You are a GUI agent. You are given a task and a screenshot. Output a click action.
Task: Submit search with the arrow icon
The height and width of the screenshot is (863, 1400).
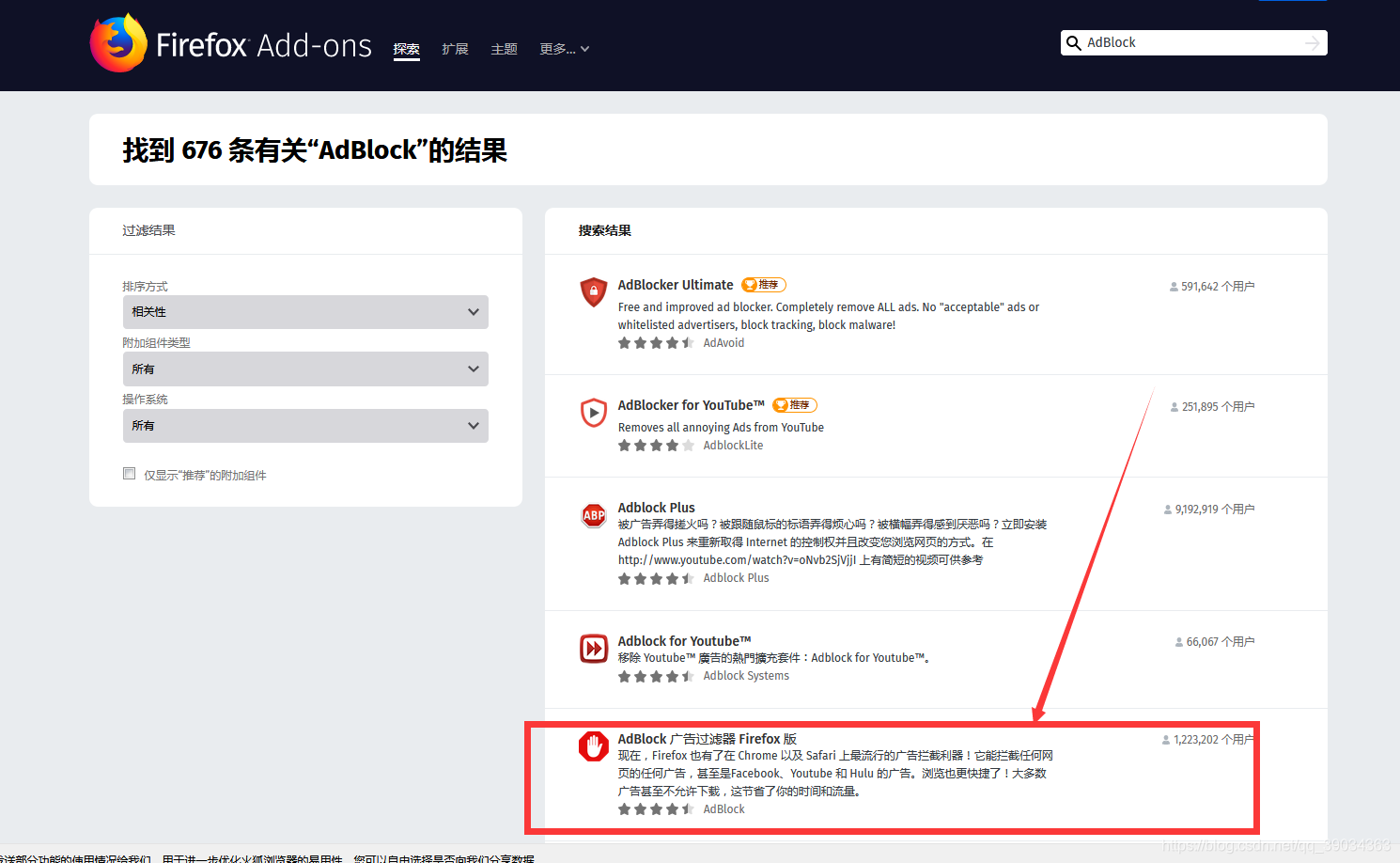1313,43
